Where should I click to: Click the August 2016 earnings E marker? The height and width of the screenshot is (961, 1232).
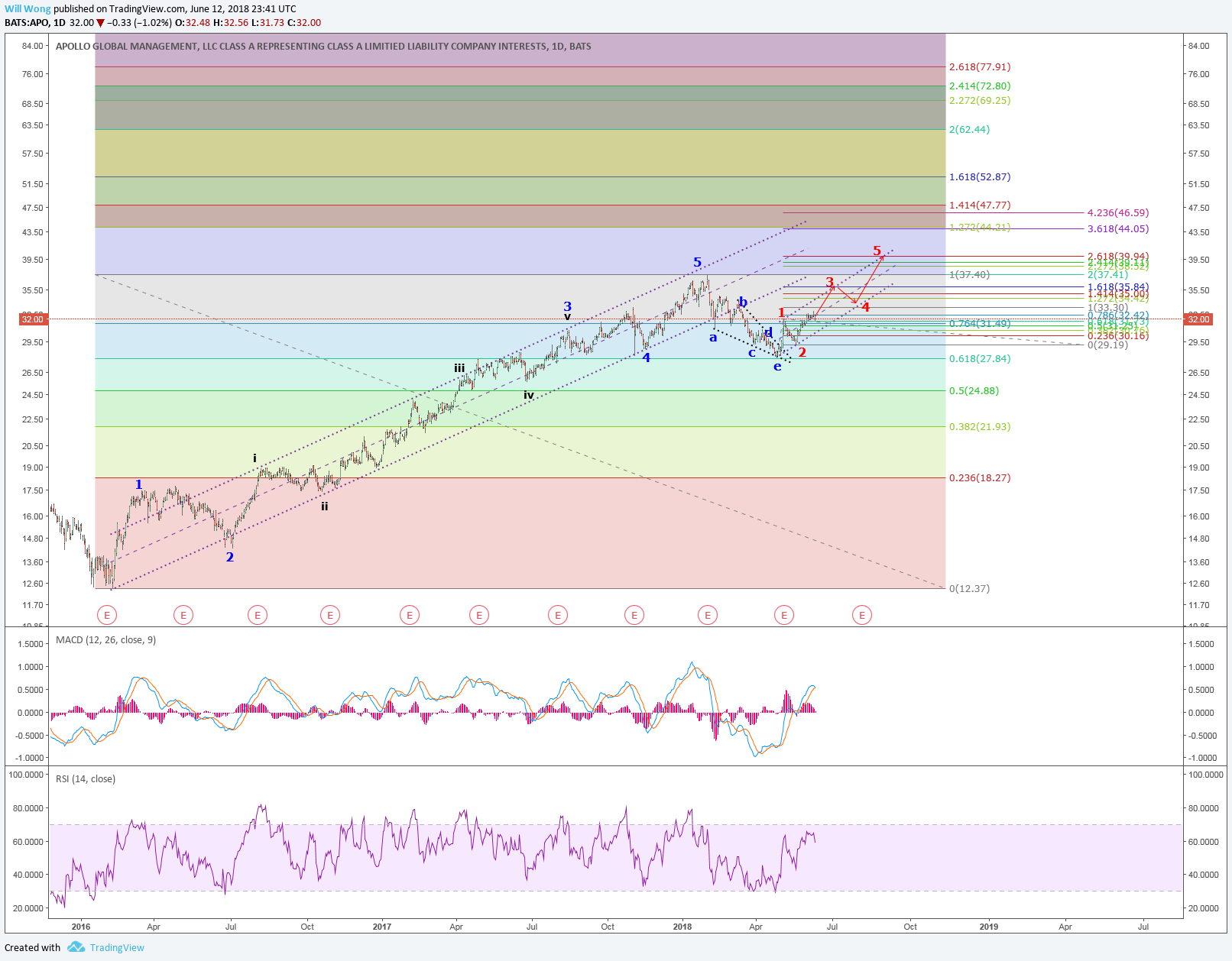point(258,615)
